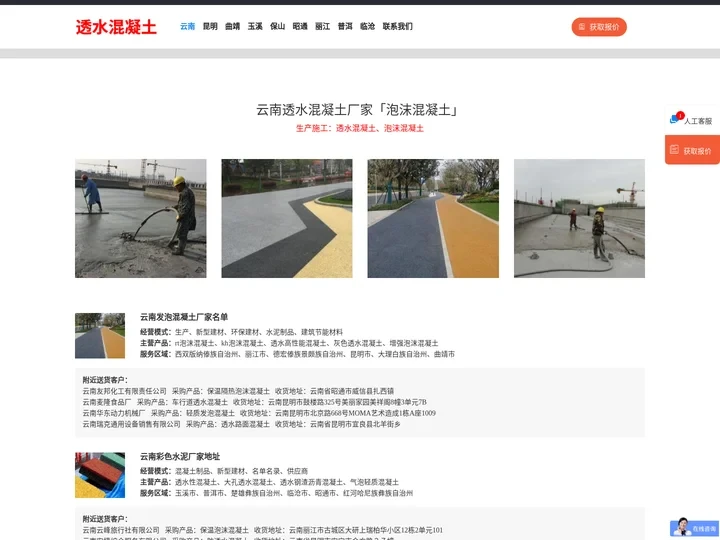720x540 pixels.
Task: Open the 普洱 nav item
Action: (x=345, y=26)
